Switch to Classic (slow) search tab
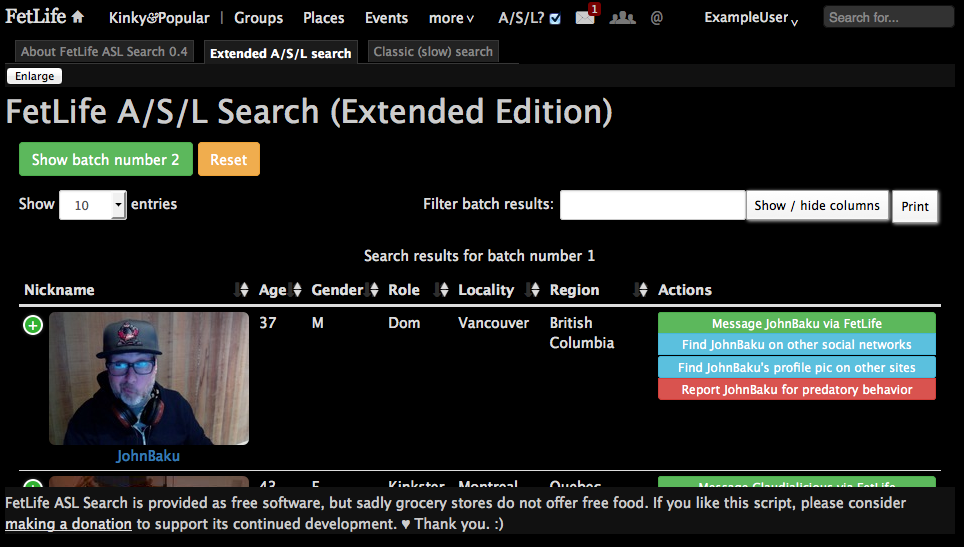This screenshot has height=547, width=964. (x=433, y=52)
